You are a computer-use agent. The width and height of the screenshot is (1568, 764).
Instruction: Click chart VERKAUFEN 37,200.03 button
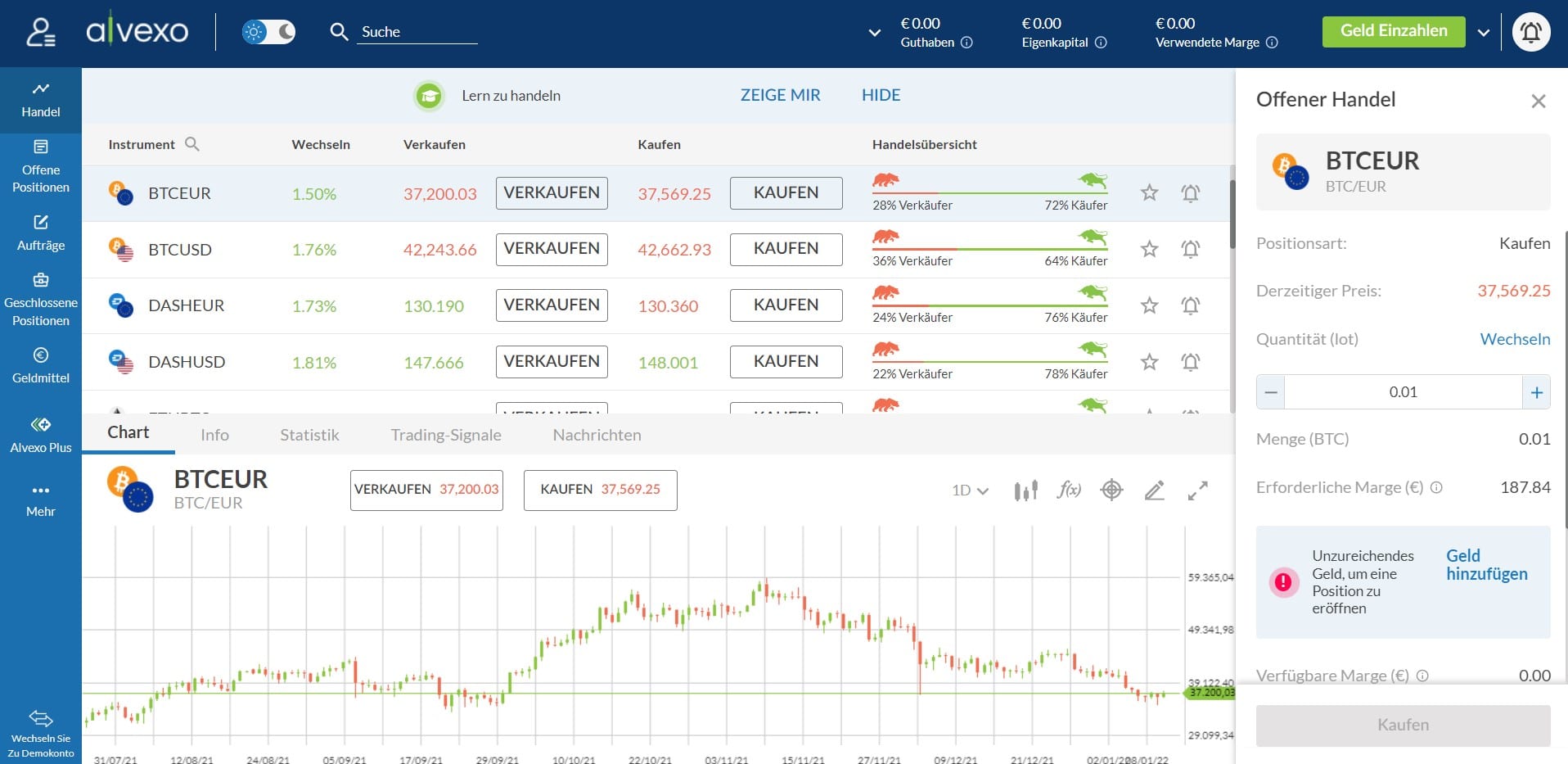coord(426,490)
